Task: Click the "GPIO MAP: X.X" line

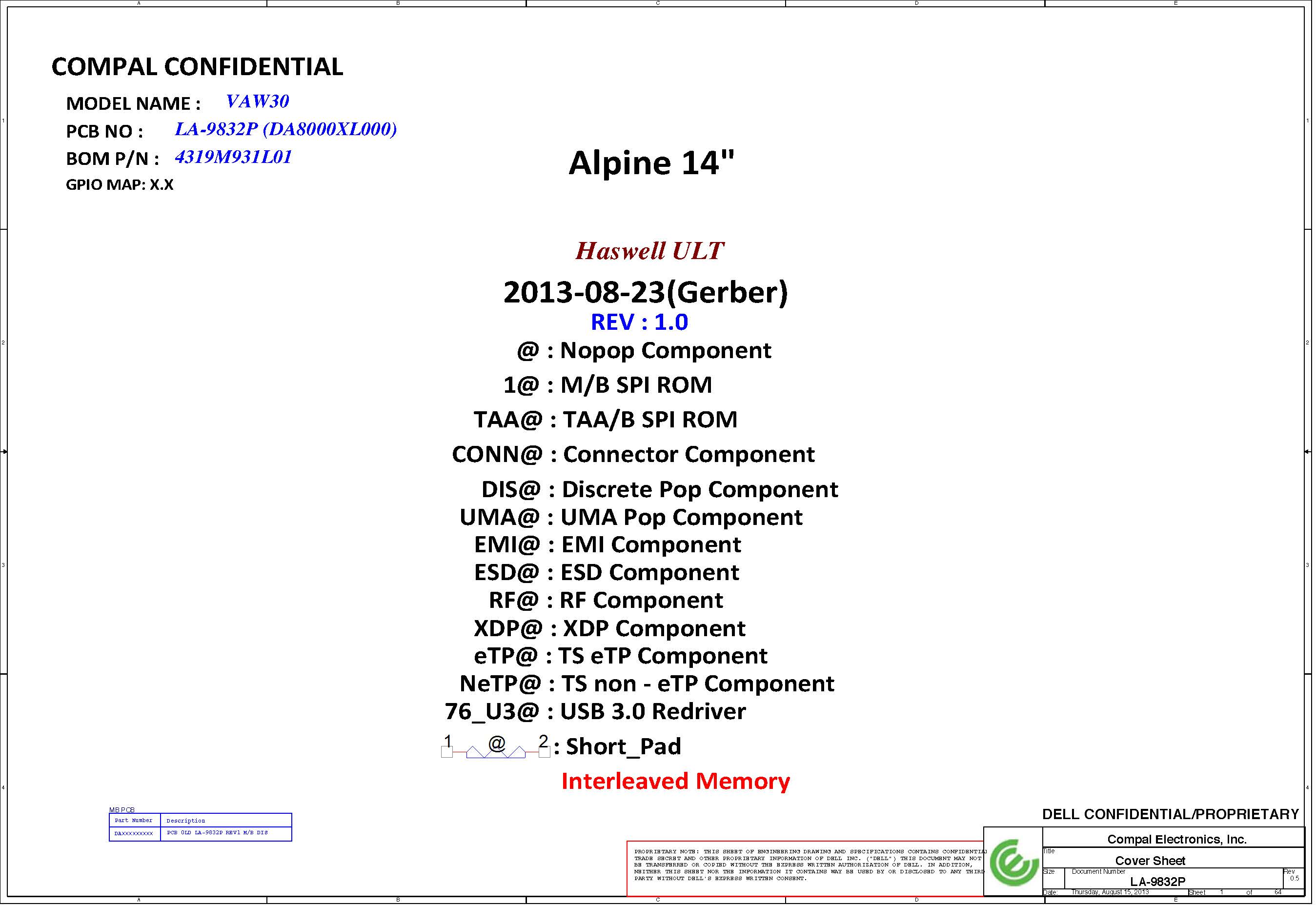Action: 120,185
